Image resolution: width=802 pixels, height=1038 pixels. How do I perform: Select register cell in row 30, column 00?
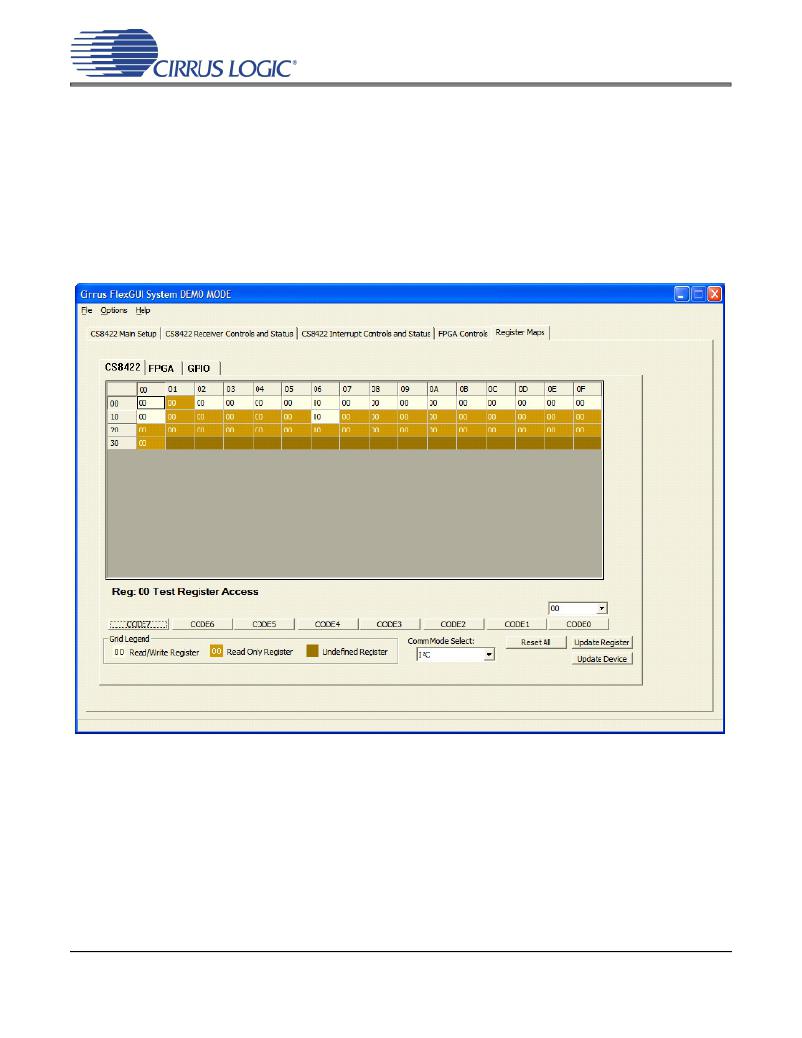(151, 443)
